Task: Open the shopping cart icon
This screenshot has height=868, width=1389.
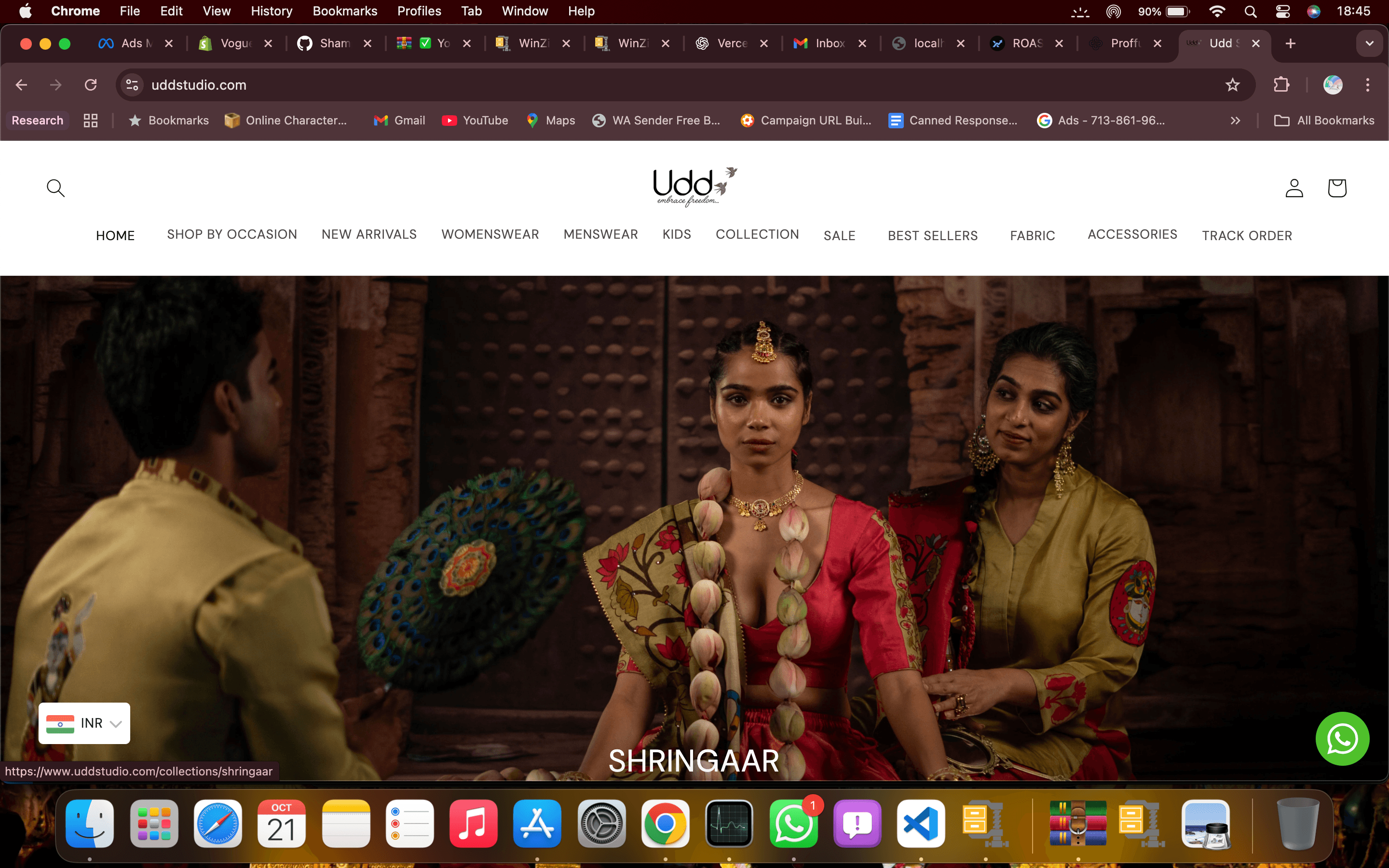Action: (x=1337, y=188)
